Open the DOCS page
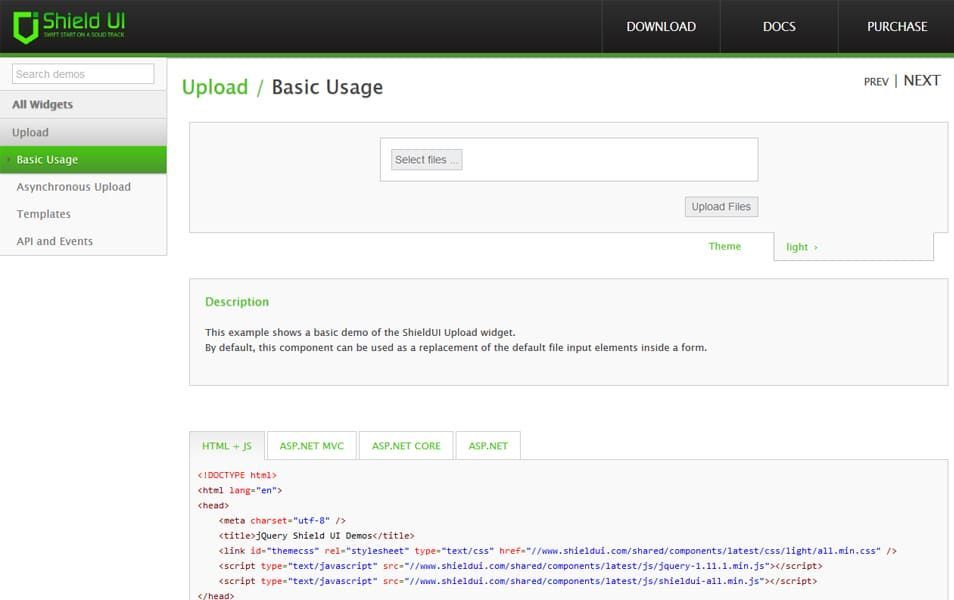The width and height of the screenshot is (954, 600). (x=779, y=27)
